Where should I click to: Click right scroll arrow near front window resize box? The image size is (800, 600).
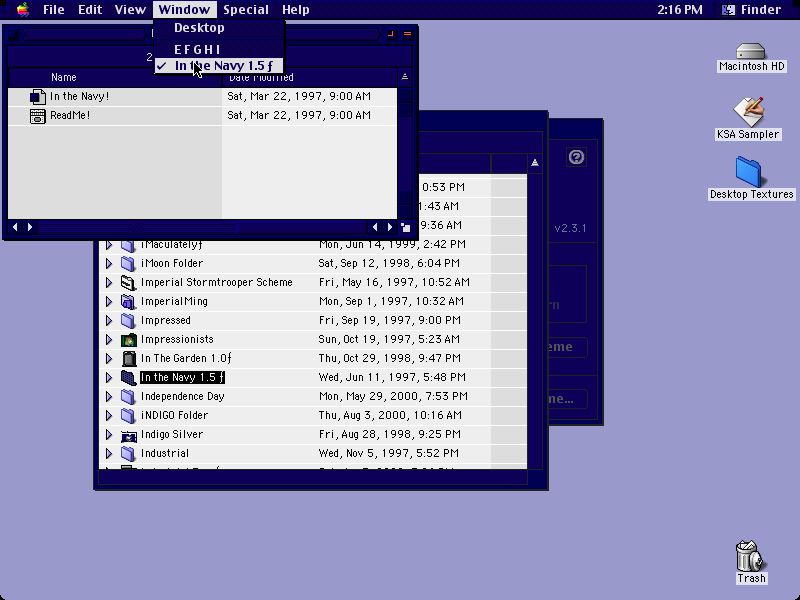pos(390,227)
